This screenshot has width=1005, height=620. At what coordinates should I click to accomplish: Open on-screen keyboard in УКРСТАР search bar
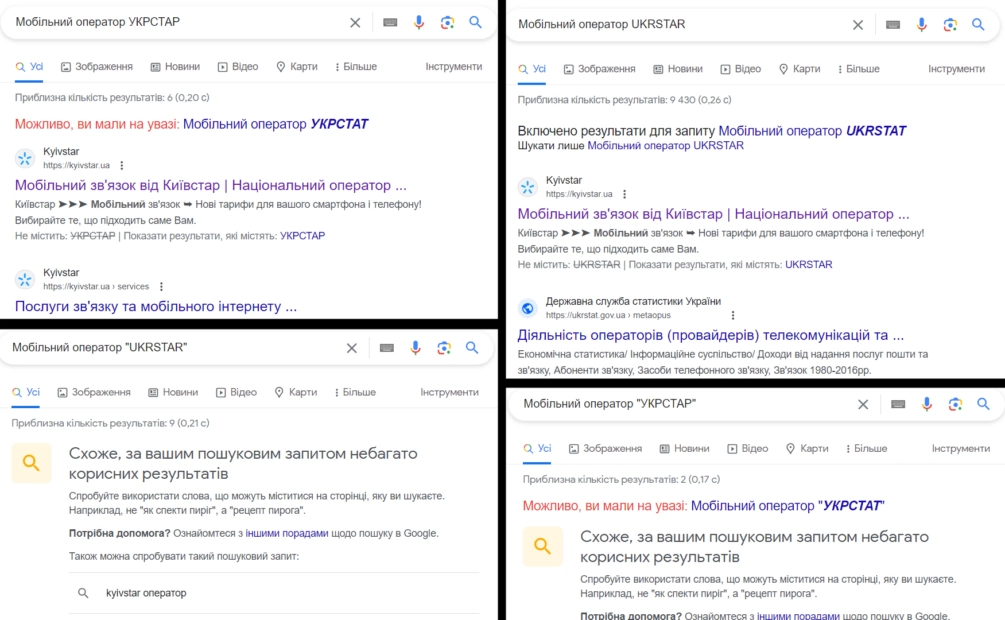(390, 22)
